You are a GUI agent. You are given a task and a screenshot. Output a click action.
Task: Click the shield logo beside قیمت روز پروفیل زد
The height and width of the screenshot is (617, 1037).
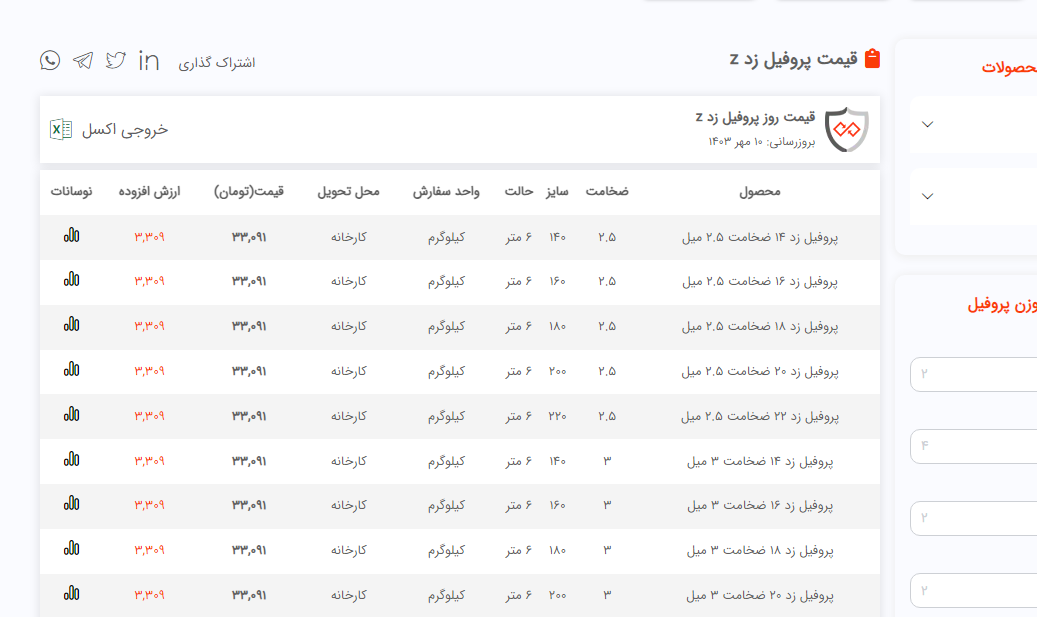tap(846, 129)
